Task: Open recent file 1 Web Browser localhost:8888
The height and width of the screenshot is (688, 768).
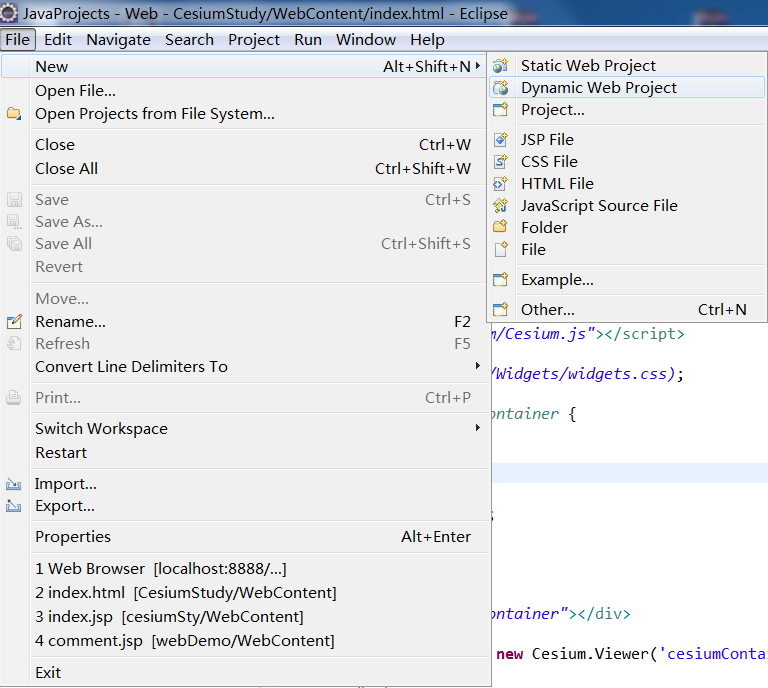Action: point(246,569)
